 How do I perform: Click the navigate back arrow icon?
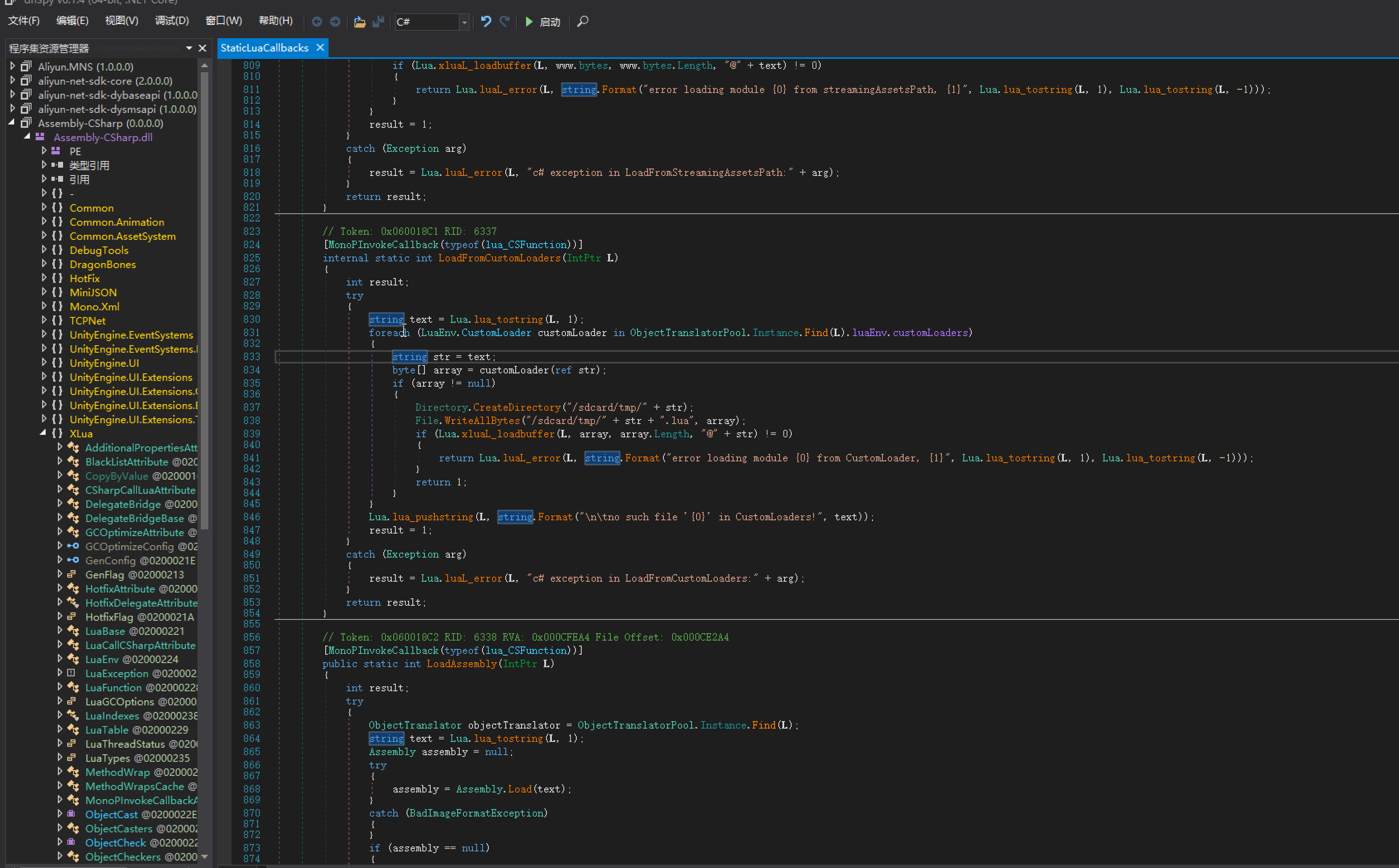coord(316,21)
